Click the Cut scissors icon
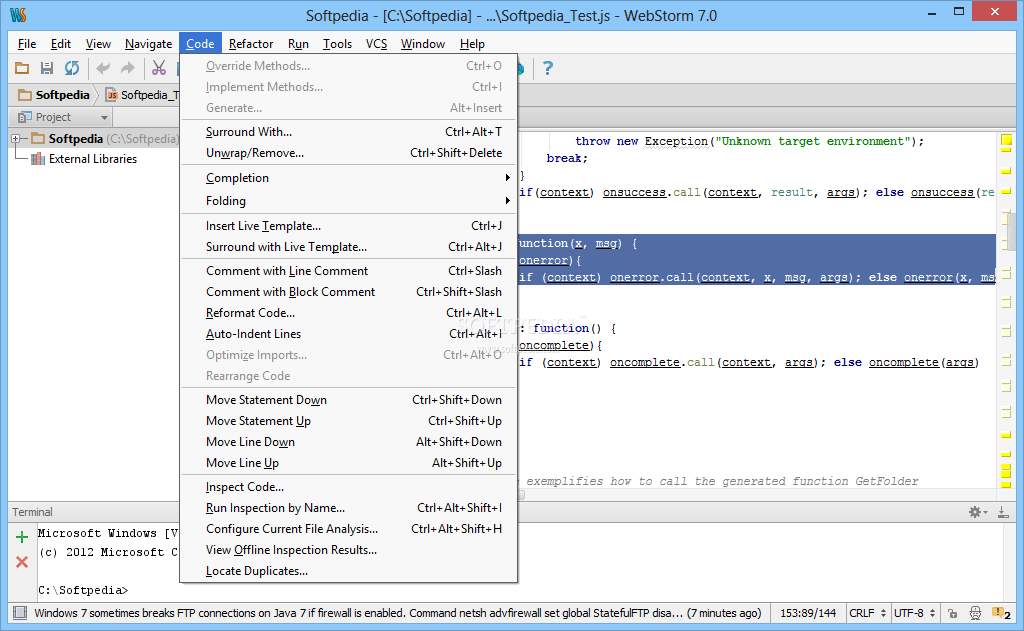 coord(159,68)
